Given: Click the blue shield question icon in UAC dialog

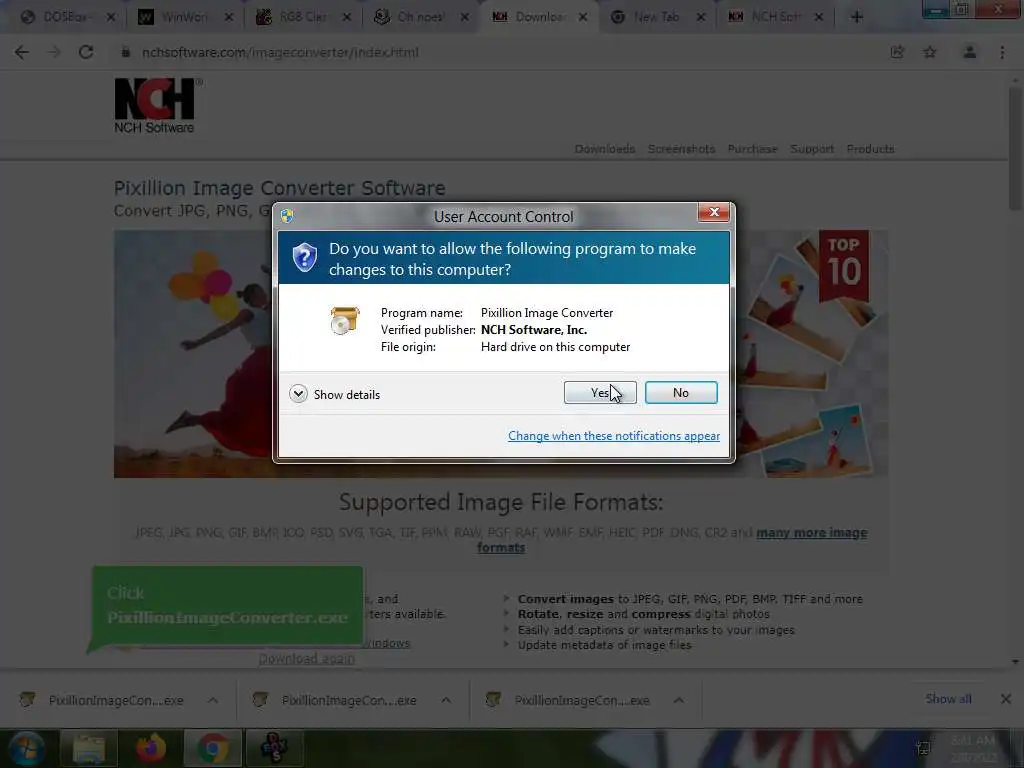Looking at the screenshot, I should 304,258.
